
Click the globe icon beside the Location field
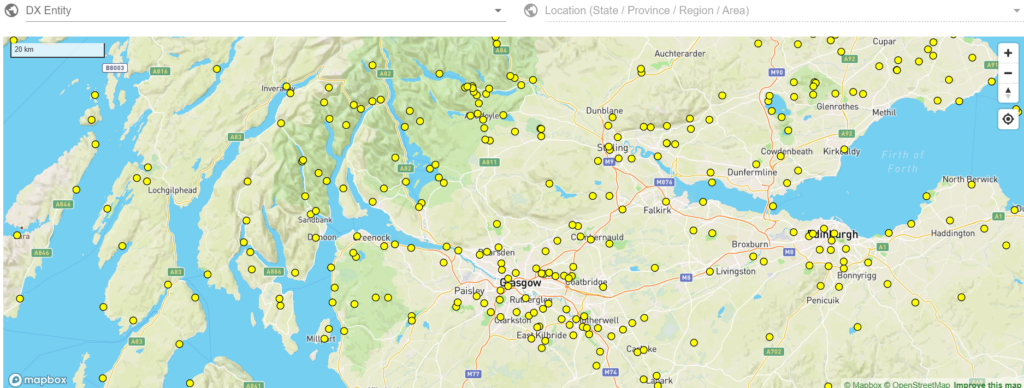tap(531, 10)
